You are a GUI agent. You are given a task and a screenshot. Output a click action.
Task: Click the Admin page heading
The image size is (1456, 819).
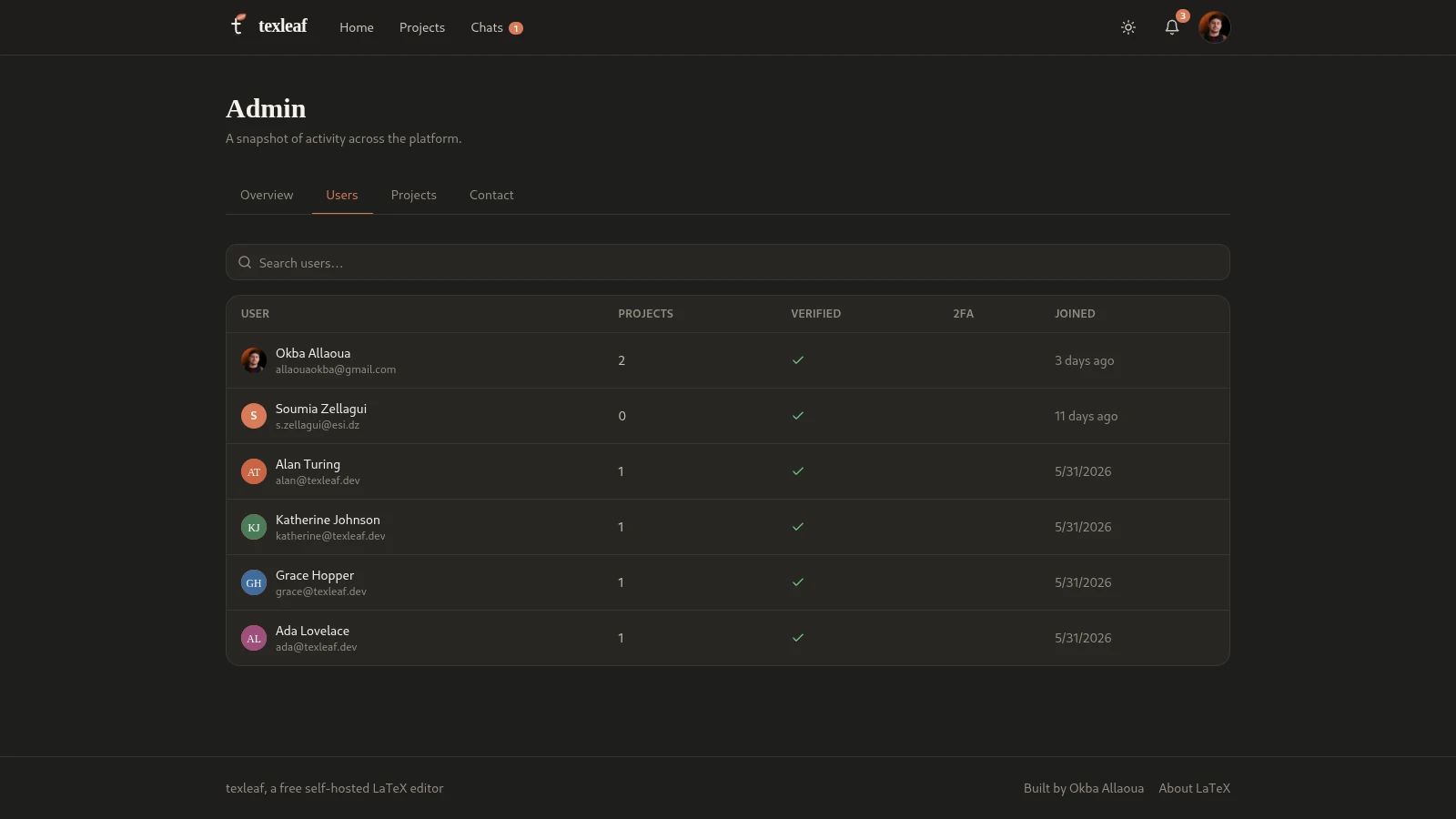coord(266,108)
